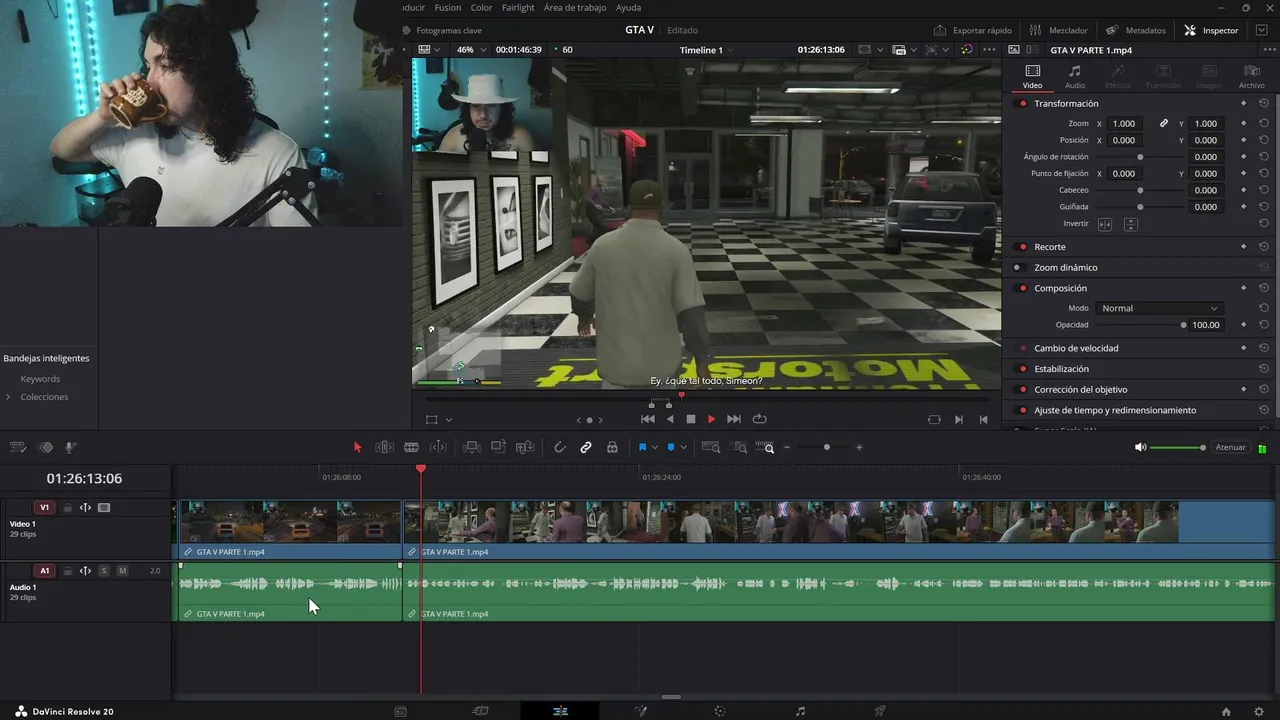Click the Atenuar dim button
The image size is (1280, 720).
point(1230,447)
